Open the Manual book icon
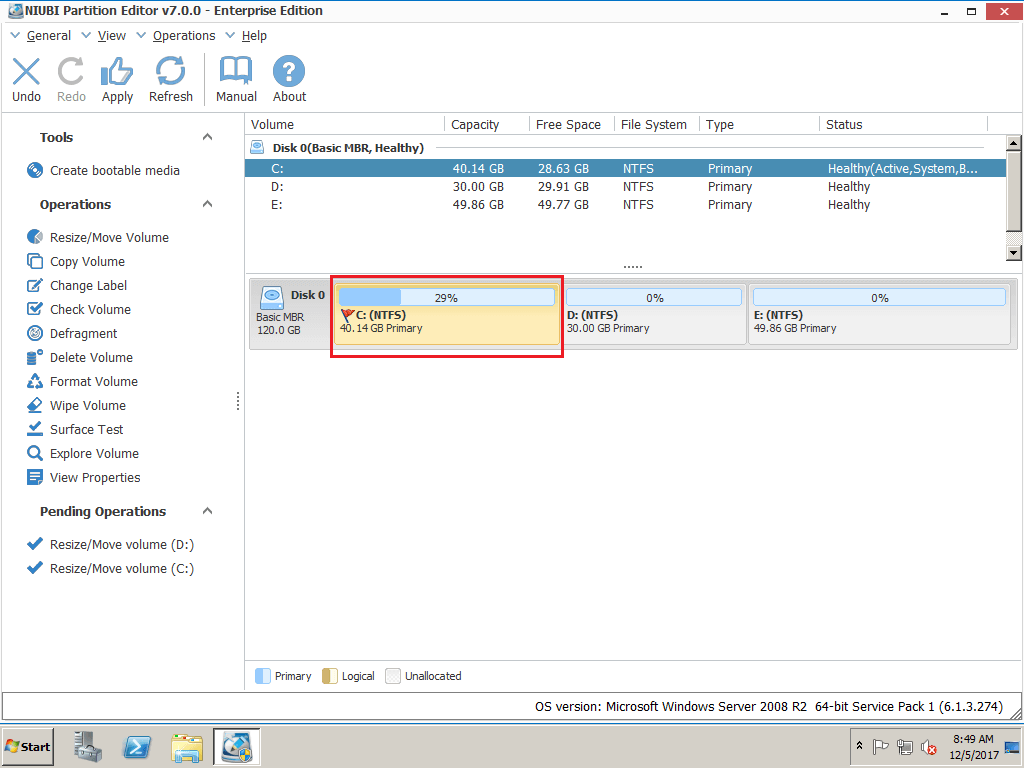The height and width of the screenshot is (768, 1024). [x=236, y=71]
